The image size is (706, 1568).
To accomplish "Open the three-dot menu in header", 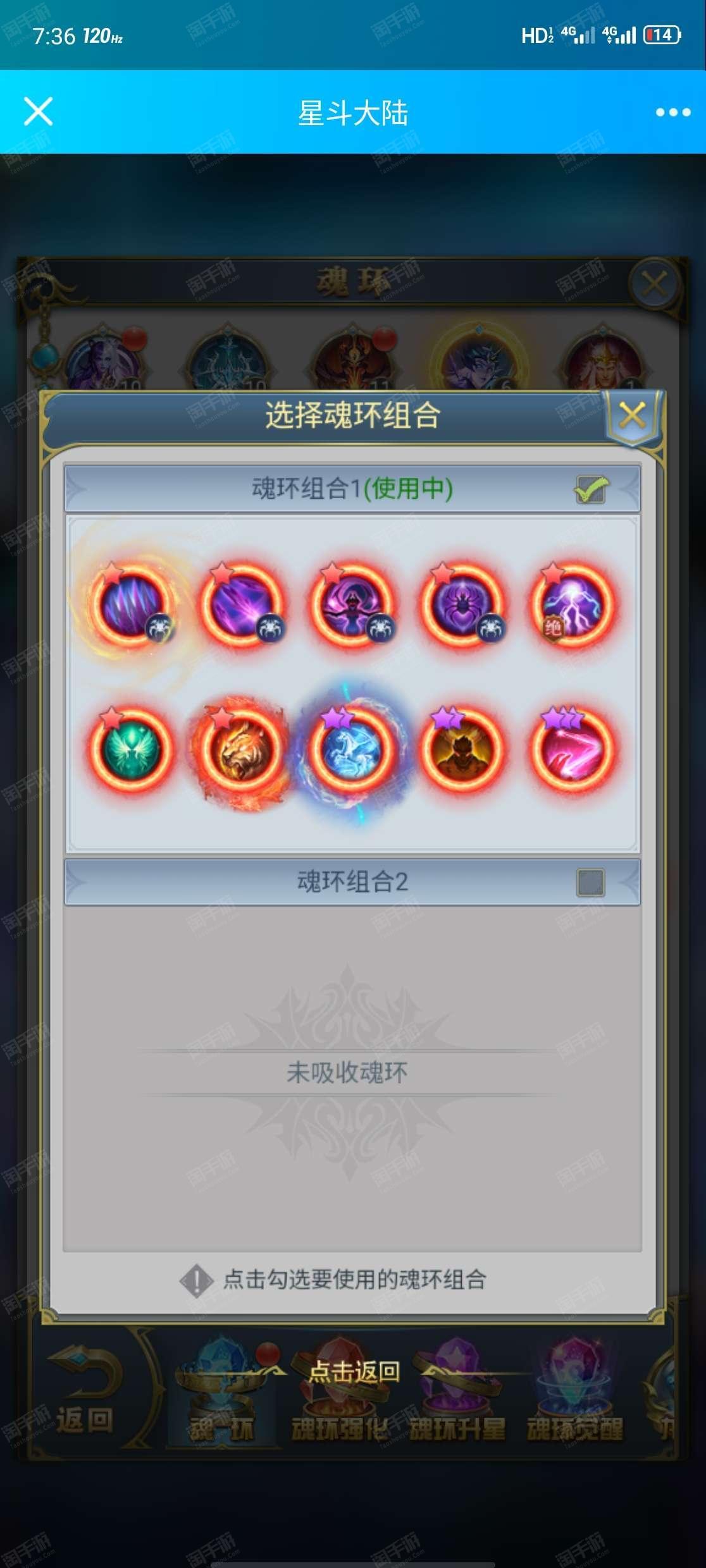I will click(672, 113).
